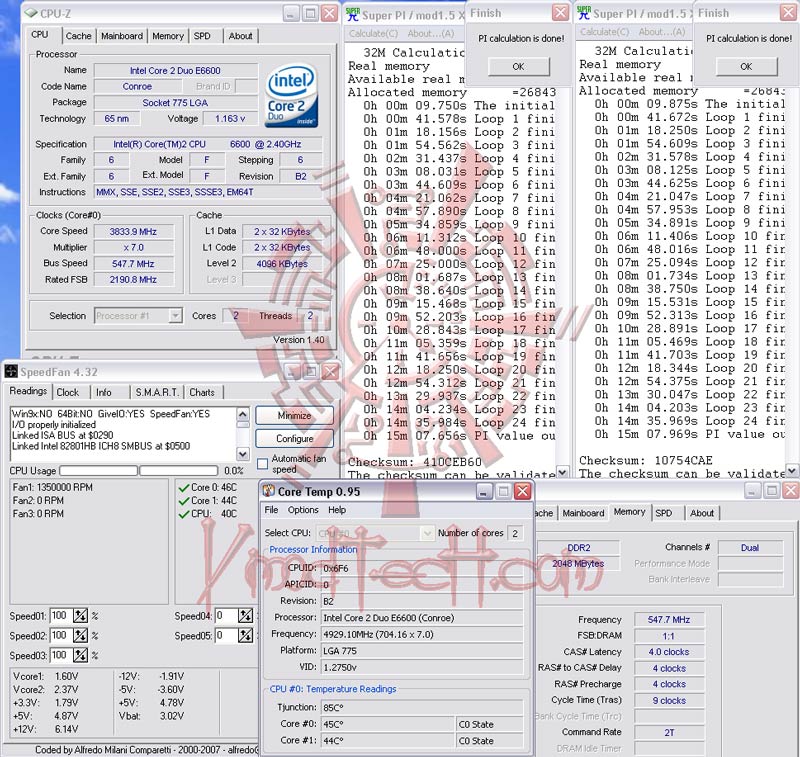Image resolution: width=800 pixels, height=757 pixels.
Task: Click the Core 1 temperature check icon
Action: 184,501
